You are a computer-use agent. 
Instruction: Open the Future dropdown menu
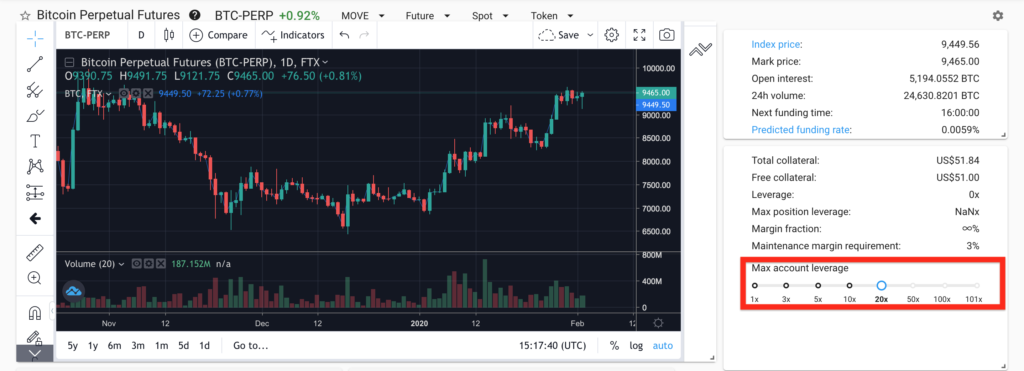pyautogui.click(x=428, y=15)
